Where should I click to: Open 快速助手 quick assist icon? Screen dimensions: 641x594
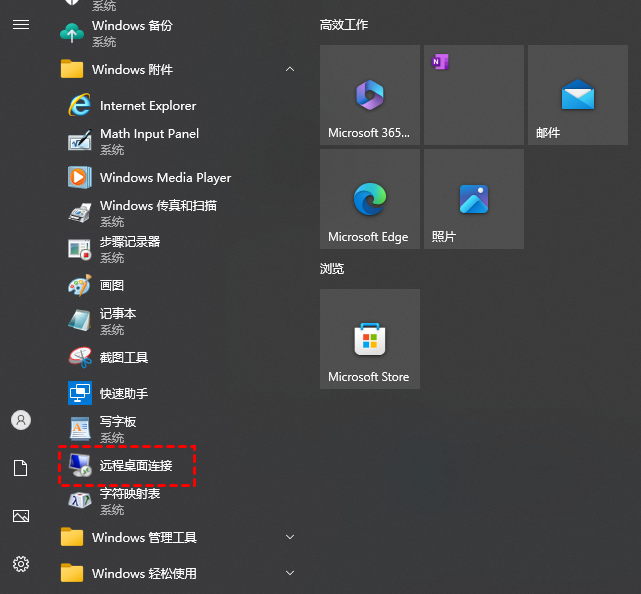tap(80, 393)
